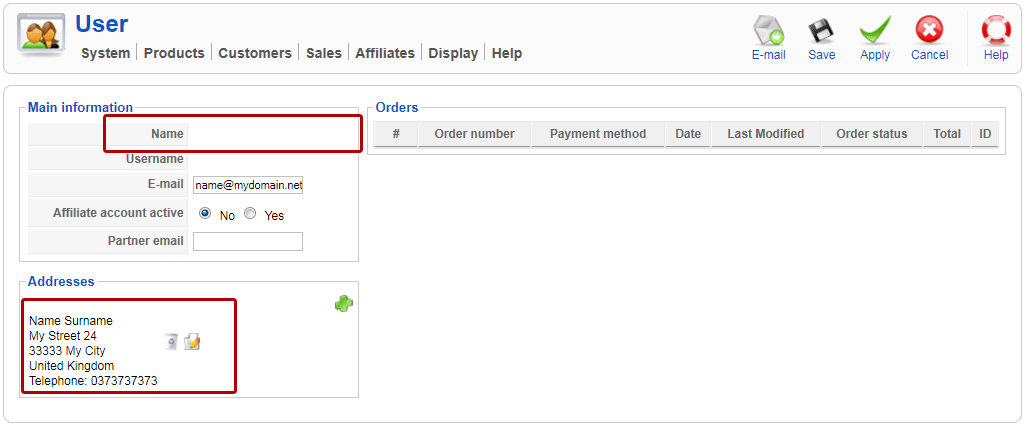1025x428 pixels.
Task: Focus the Partner email text field
Action: point(248,241)
